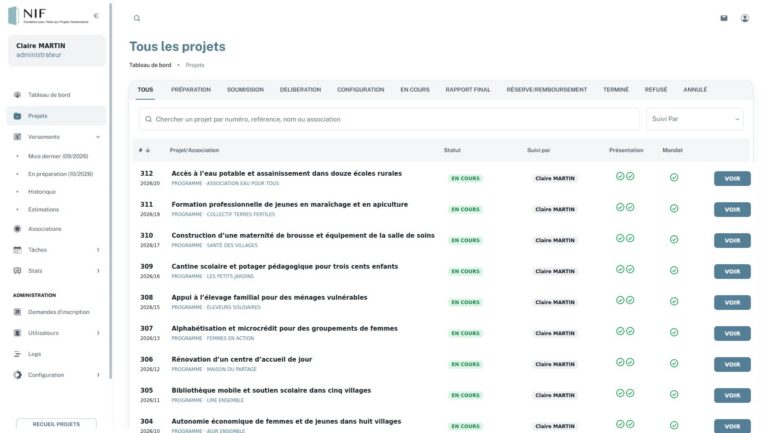
Task: Click the Associations icon in sidebar
Action: [17, 229]
